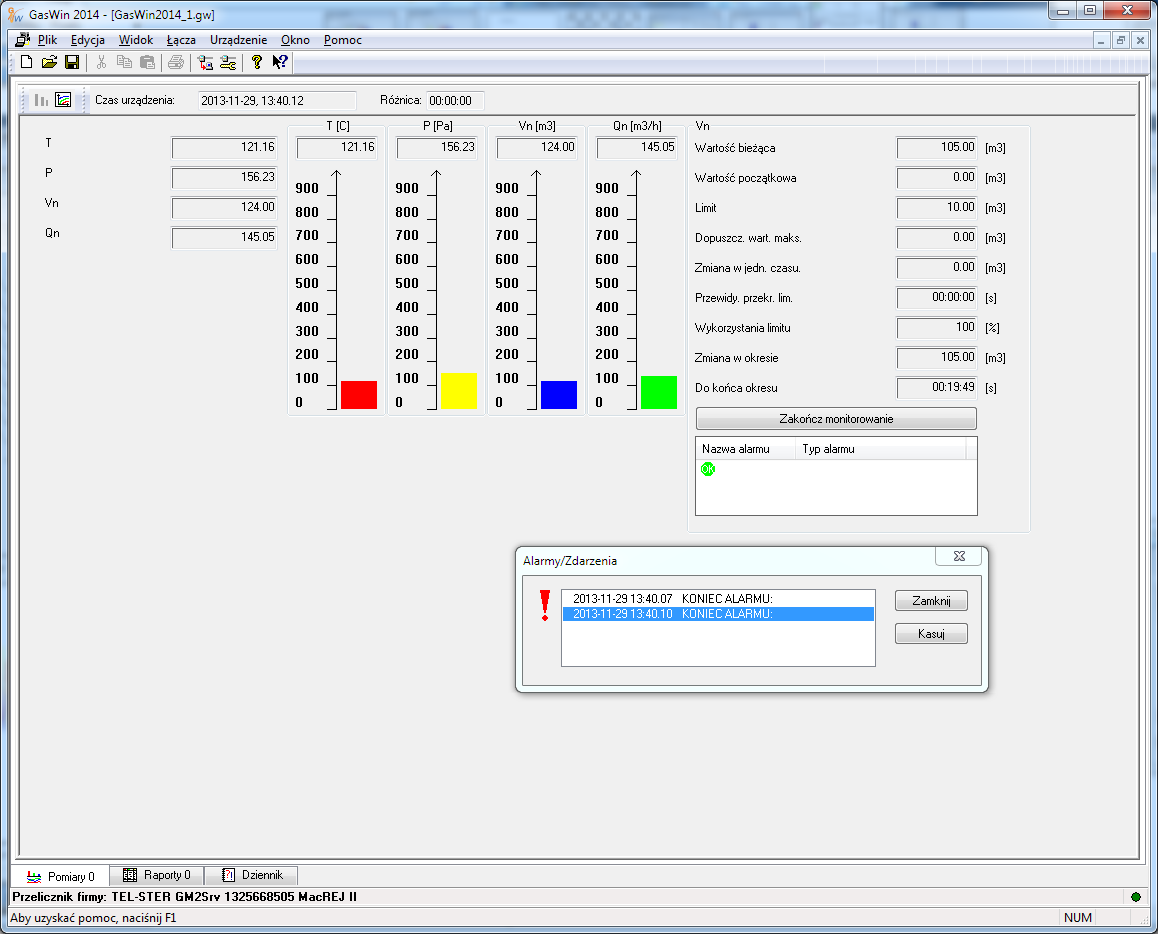Close the Alarmy/Zdarzenia dialog with X
1158x934 pixels.
(x=959, y=557)
